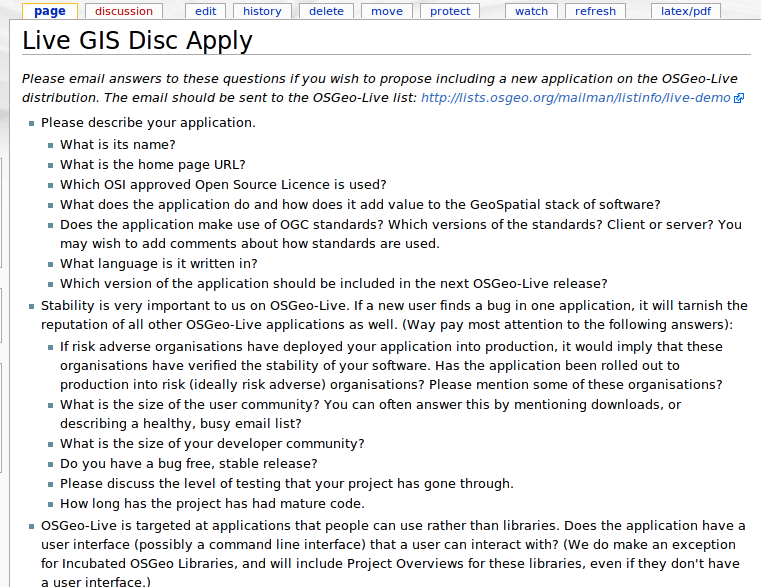Select the delete tab
Viewport: 761px width, 587px height.
click(326, 11)
